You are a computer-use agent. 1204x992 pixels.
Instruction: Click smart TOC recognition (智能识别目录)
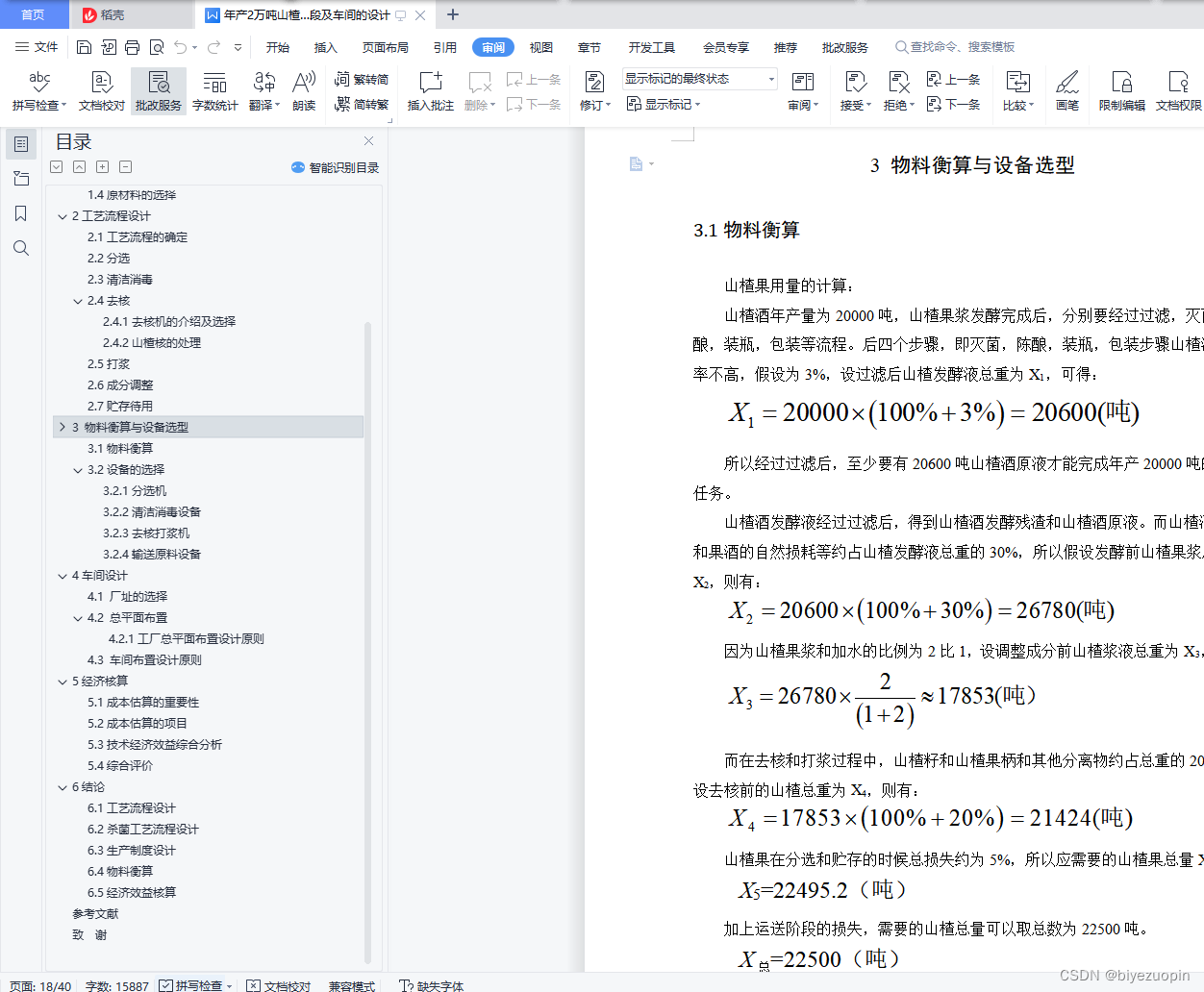335,167
